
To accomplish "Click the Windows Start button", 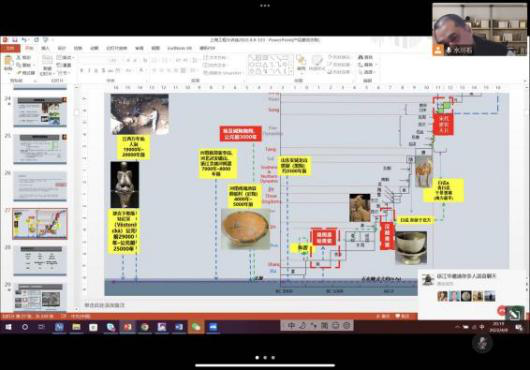I will tap(8, 327).
